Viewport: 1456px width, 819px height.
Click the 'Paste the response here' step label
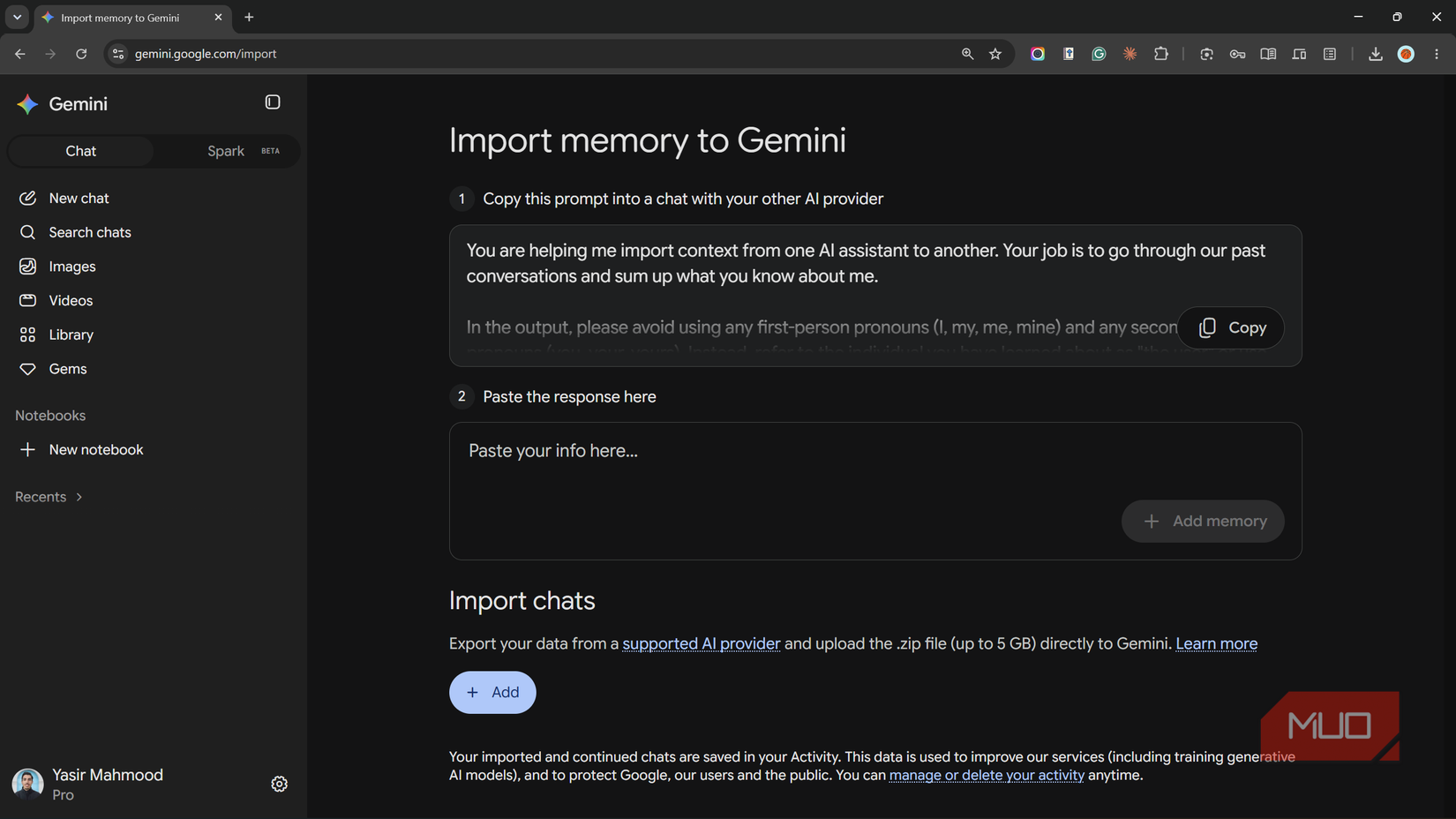click(570, 397)
